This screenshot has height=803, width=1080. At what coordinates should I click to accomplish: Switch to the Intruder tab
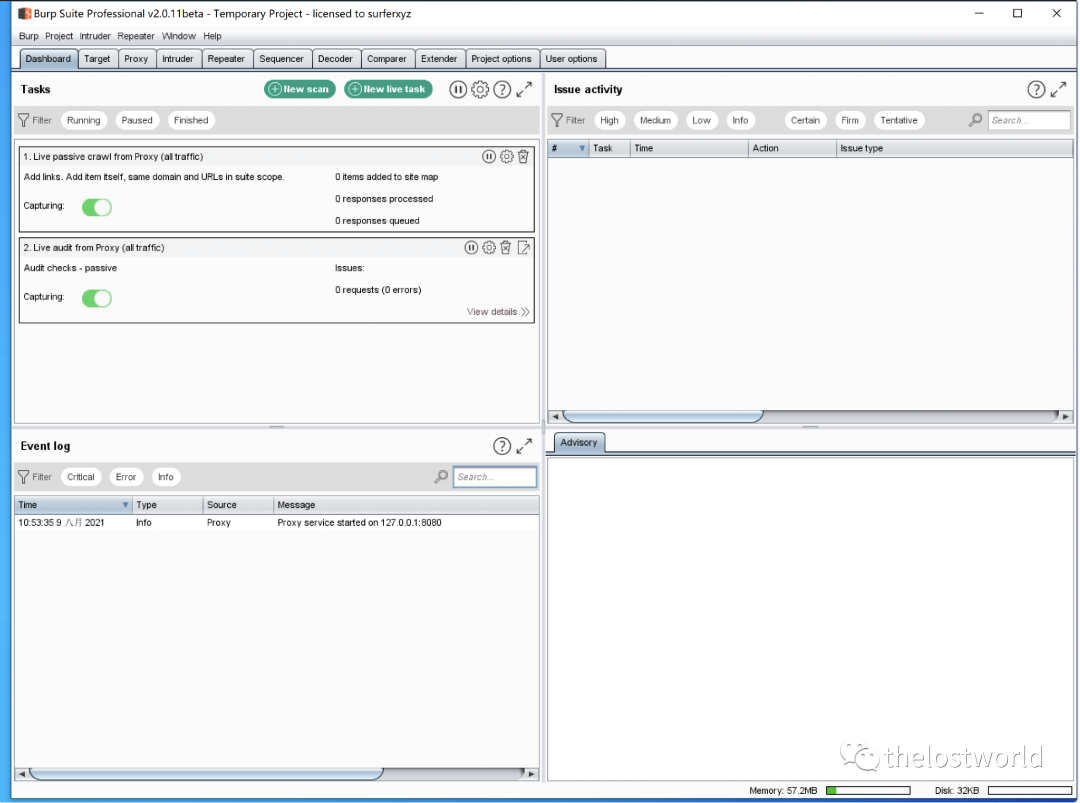tap(178, 59)
